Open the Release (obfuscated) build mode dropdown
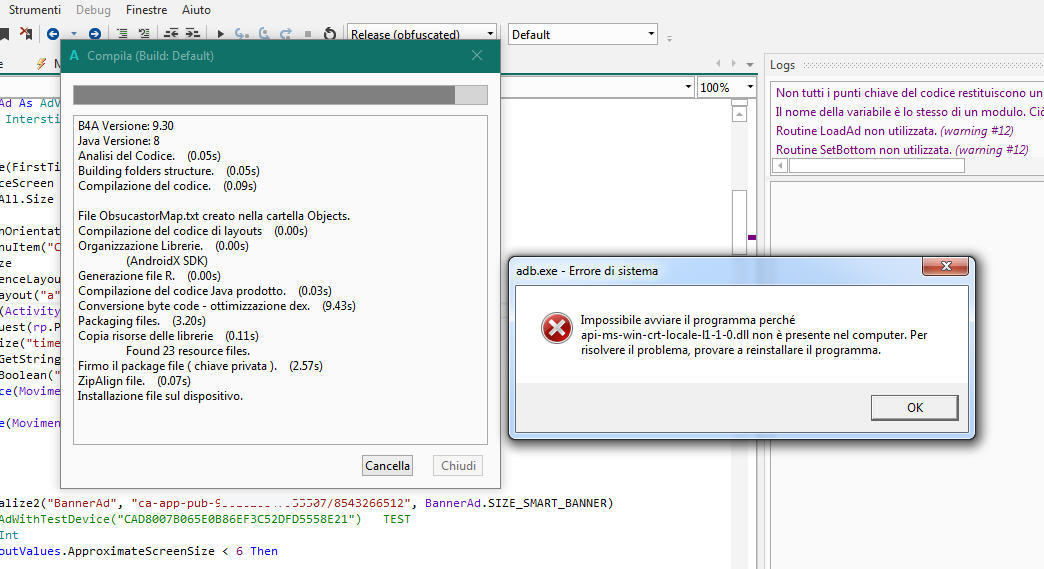This screenshot has height=569, width=1044. [x=489, y=34]
